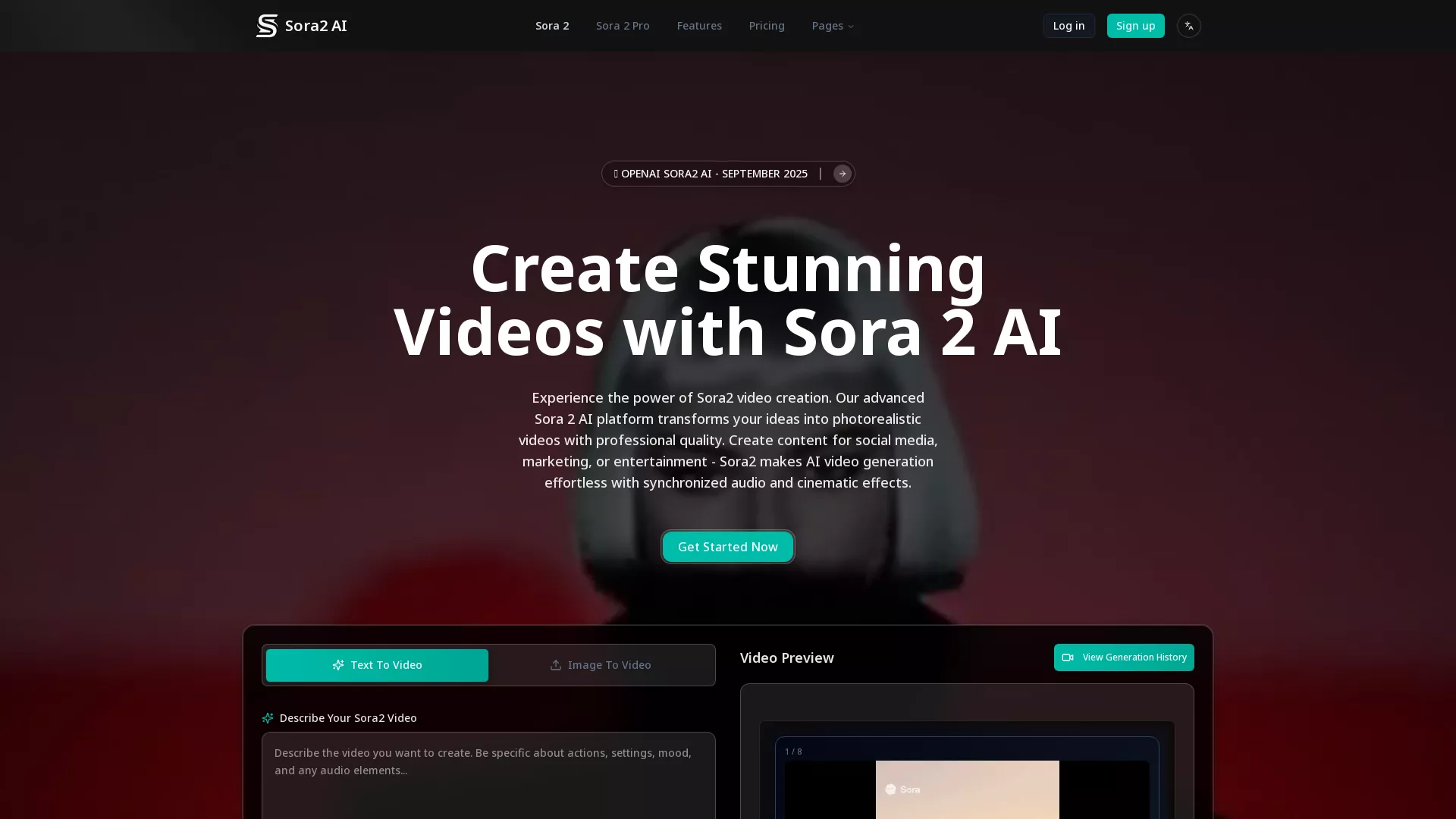Click the video camera icon on View Generation History

[1068, 657]
